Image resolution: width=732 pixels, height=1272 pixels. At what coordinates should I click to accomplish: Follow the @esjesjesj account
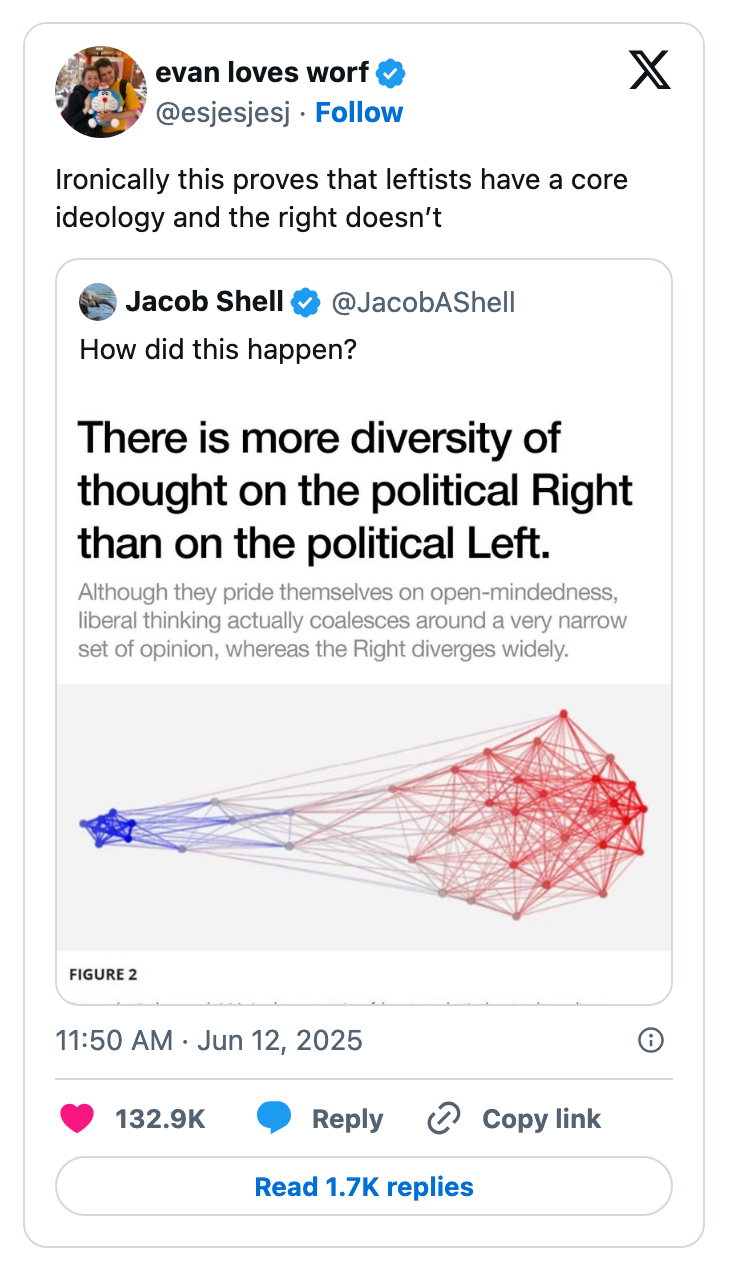click(359, 112)
